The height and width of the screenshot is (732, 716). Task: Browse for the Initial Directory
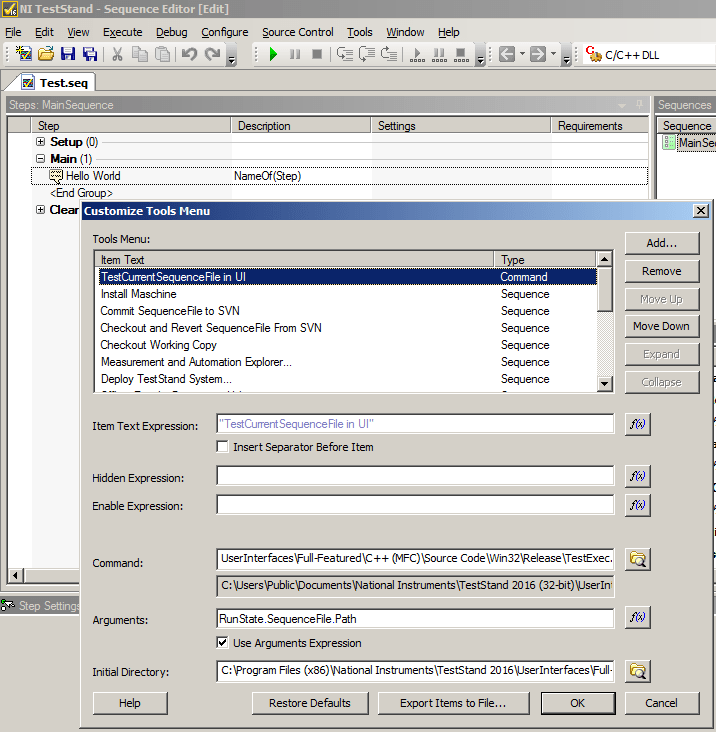638,671
